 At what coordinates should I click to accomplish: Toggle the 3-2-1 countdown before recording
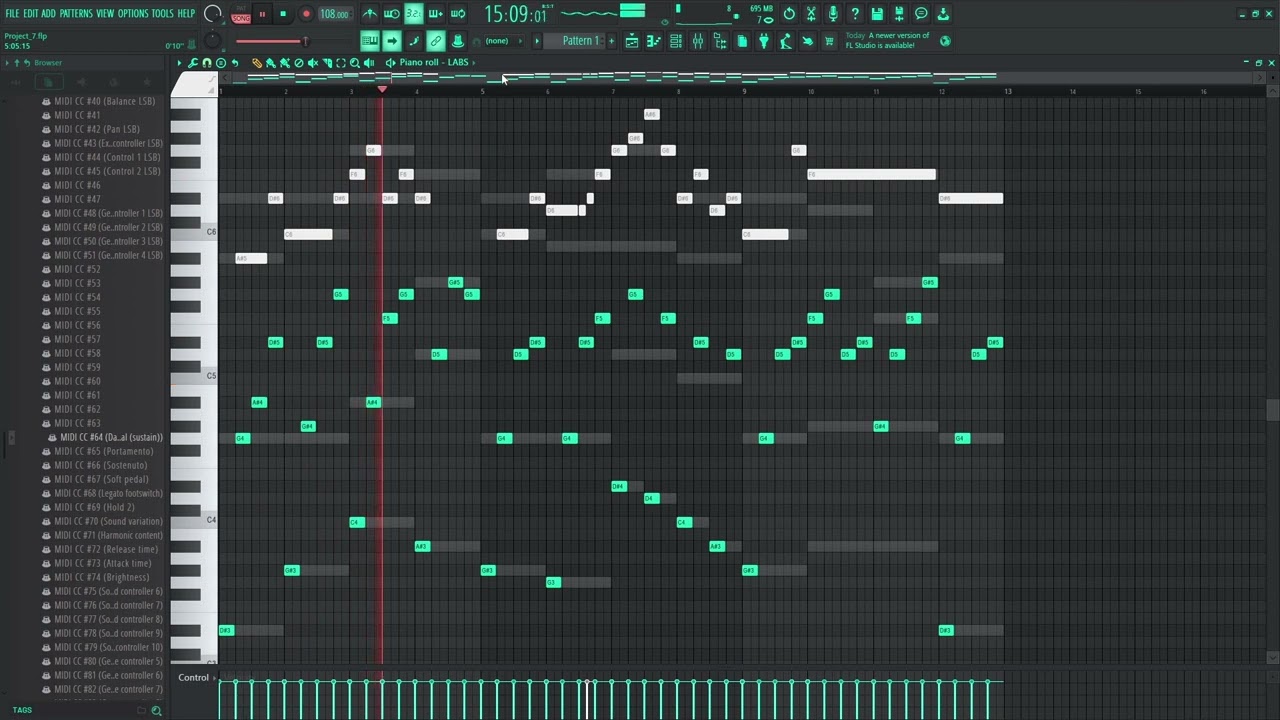pos(413,14)
